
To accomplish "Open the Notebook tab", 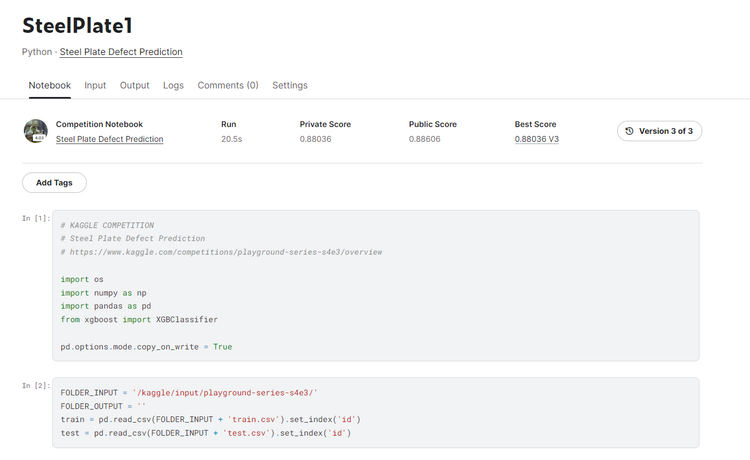I will click(x=50, y=85).
